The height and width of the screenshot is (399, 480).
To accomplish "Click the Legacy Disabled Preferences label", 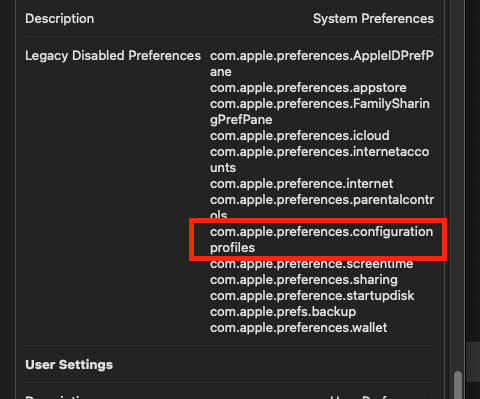I will [113, 56].
